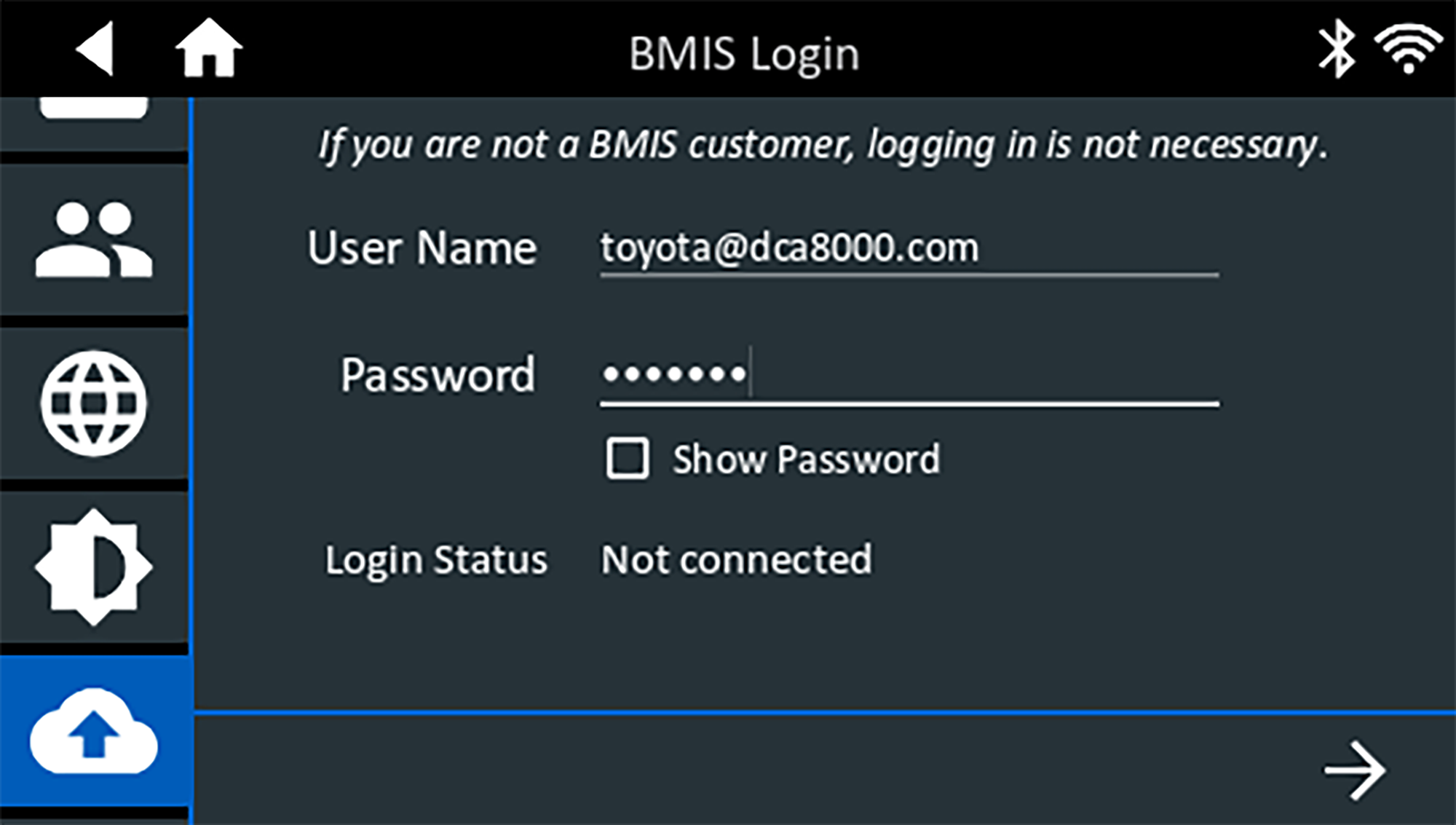
Task: Open the globe language settings tab
Action: pyautogui.click(x=94, y=403)
